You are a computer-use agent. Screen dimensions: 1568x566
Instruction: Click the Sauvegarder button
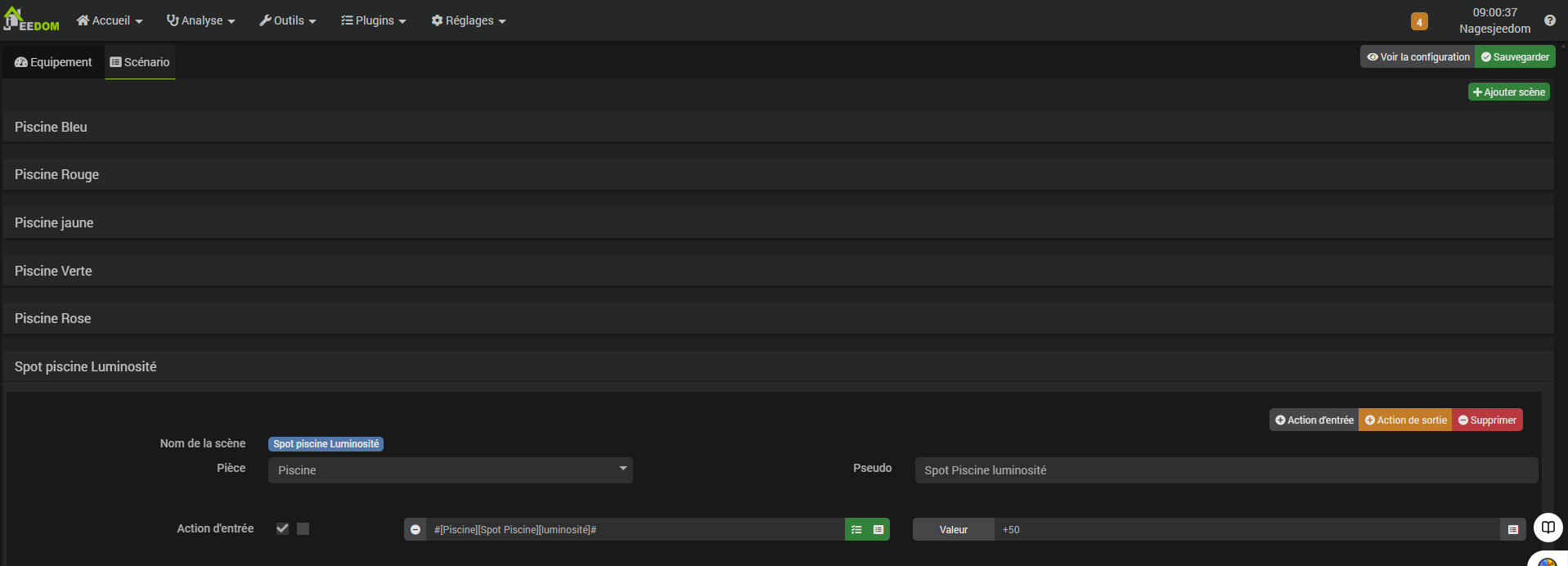click(1515, 57)
